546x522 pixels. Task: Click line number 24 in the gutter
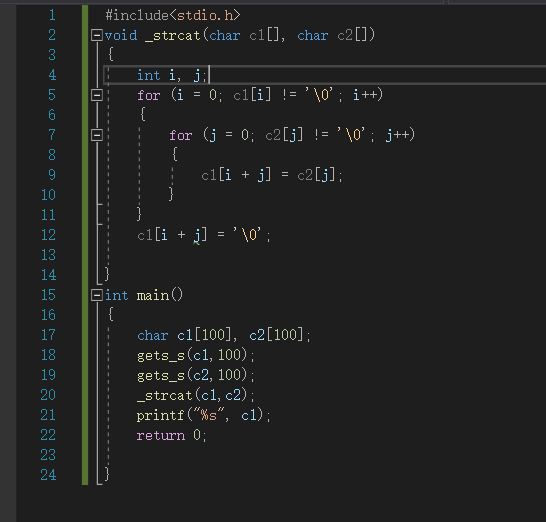48,475
